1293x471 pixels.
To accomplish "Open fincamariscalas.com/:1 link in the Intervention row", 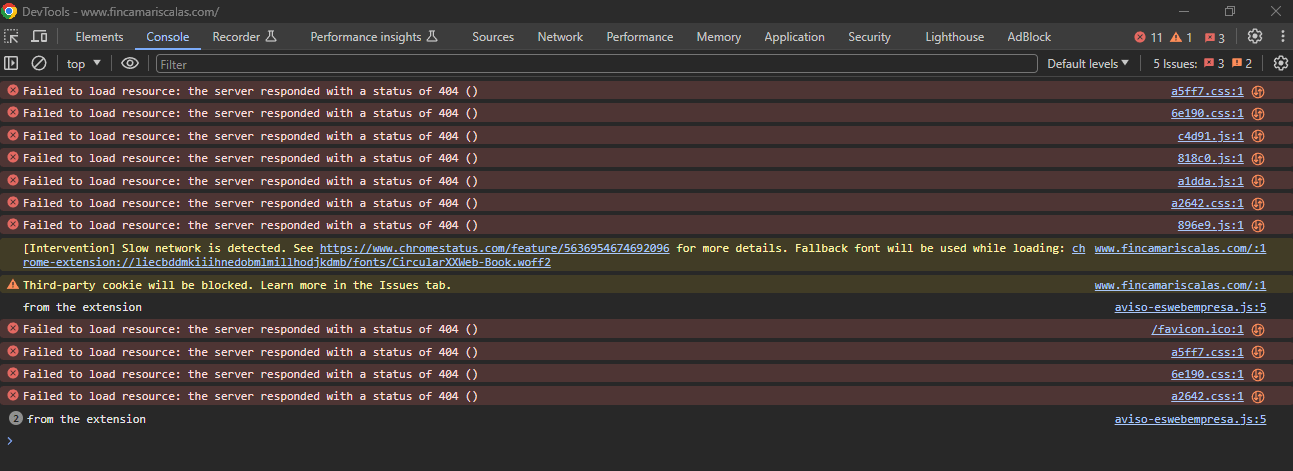I will coord(1180,248).
